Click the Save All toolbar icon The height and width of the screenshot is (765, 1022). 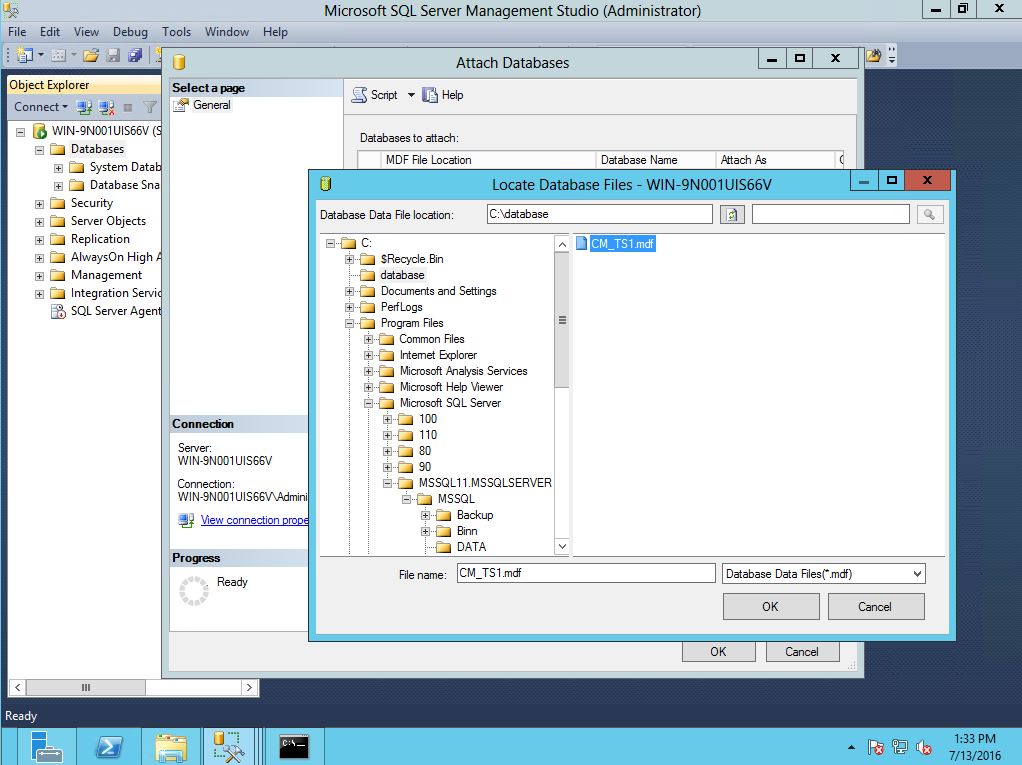[x=135, y=55]
